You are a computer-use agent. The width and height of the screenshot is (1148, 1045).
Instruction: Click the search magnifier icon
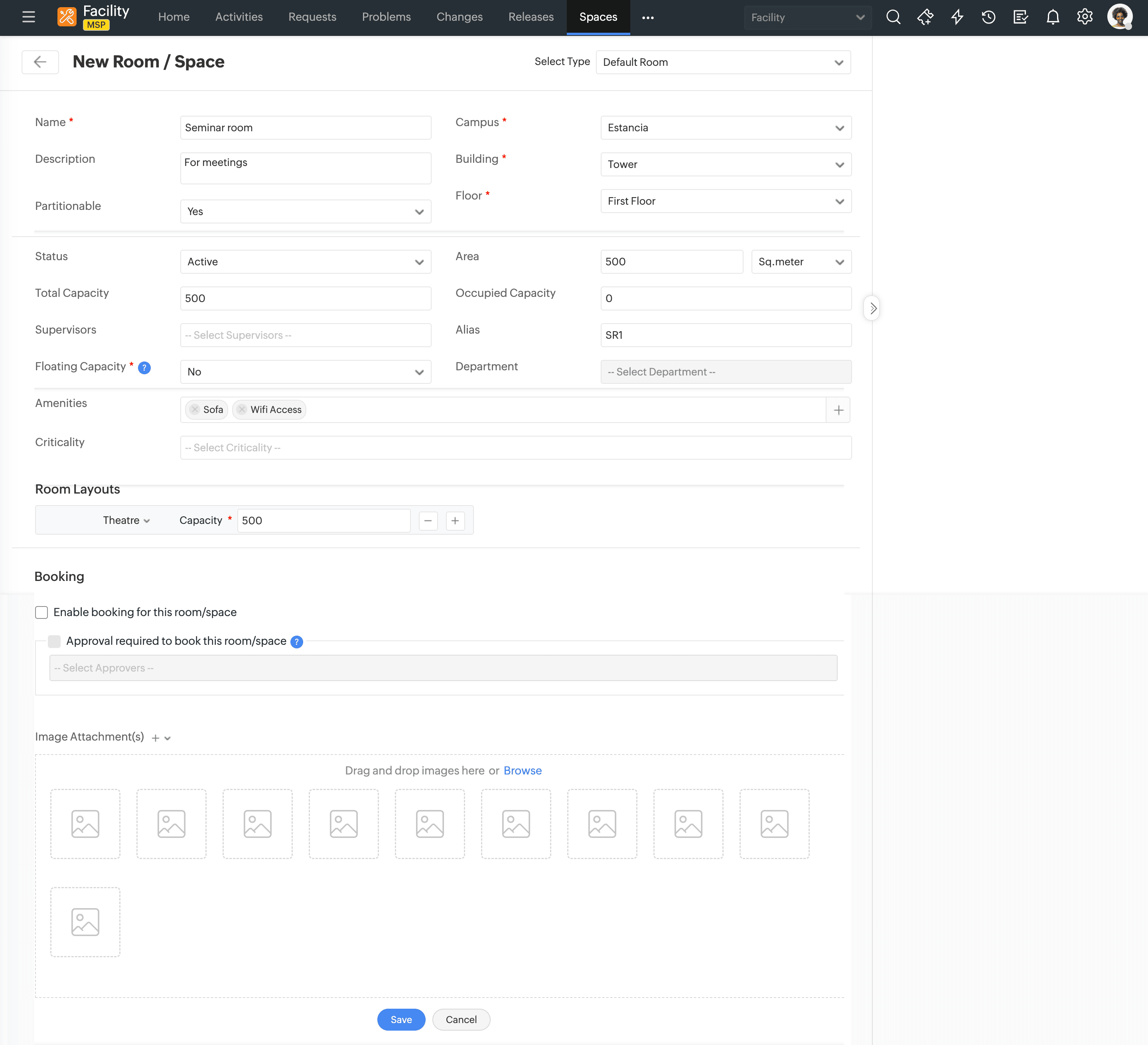pos(893,17)
